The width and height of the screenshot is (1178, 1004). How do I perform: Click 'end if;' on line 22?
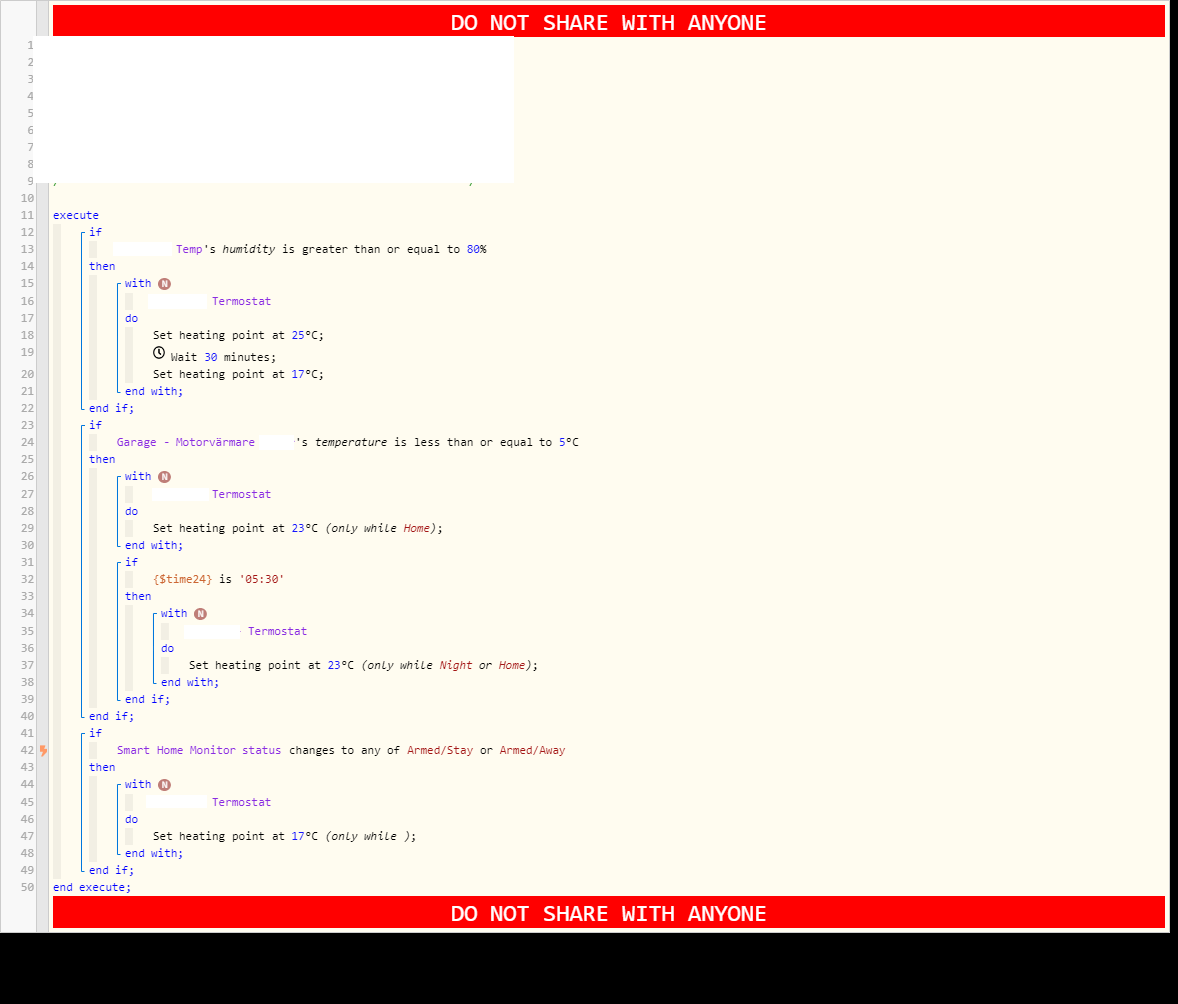pyautogui.click(x=111, y=408)
